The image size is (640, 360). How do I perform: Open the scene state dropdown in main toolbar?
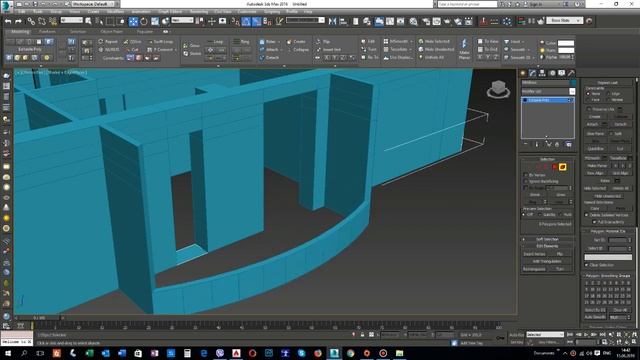click(x=565, y=20)
